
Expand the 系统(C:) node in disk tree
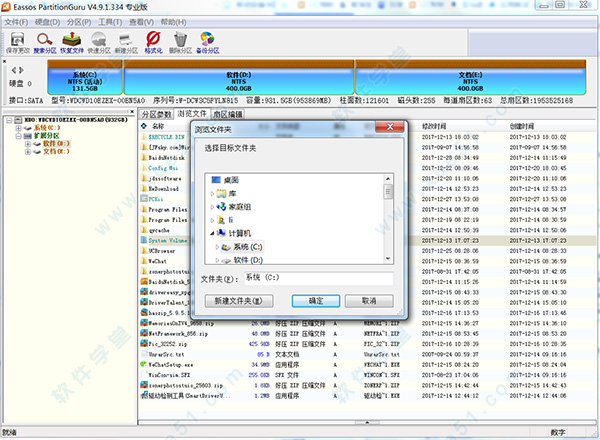click(x=18, y=128)
